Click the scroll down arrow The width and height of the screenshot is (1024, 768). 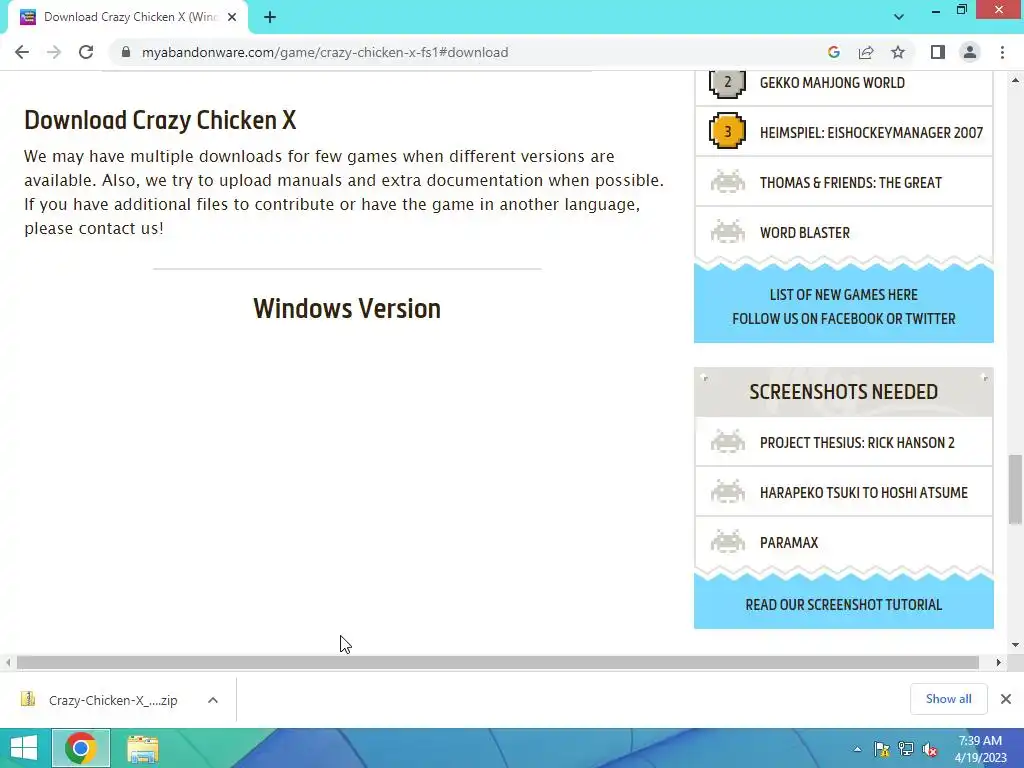tap(1015, 645)
